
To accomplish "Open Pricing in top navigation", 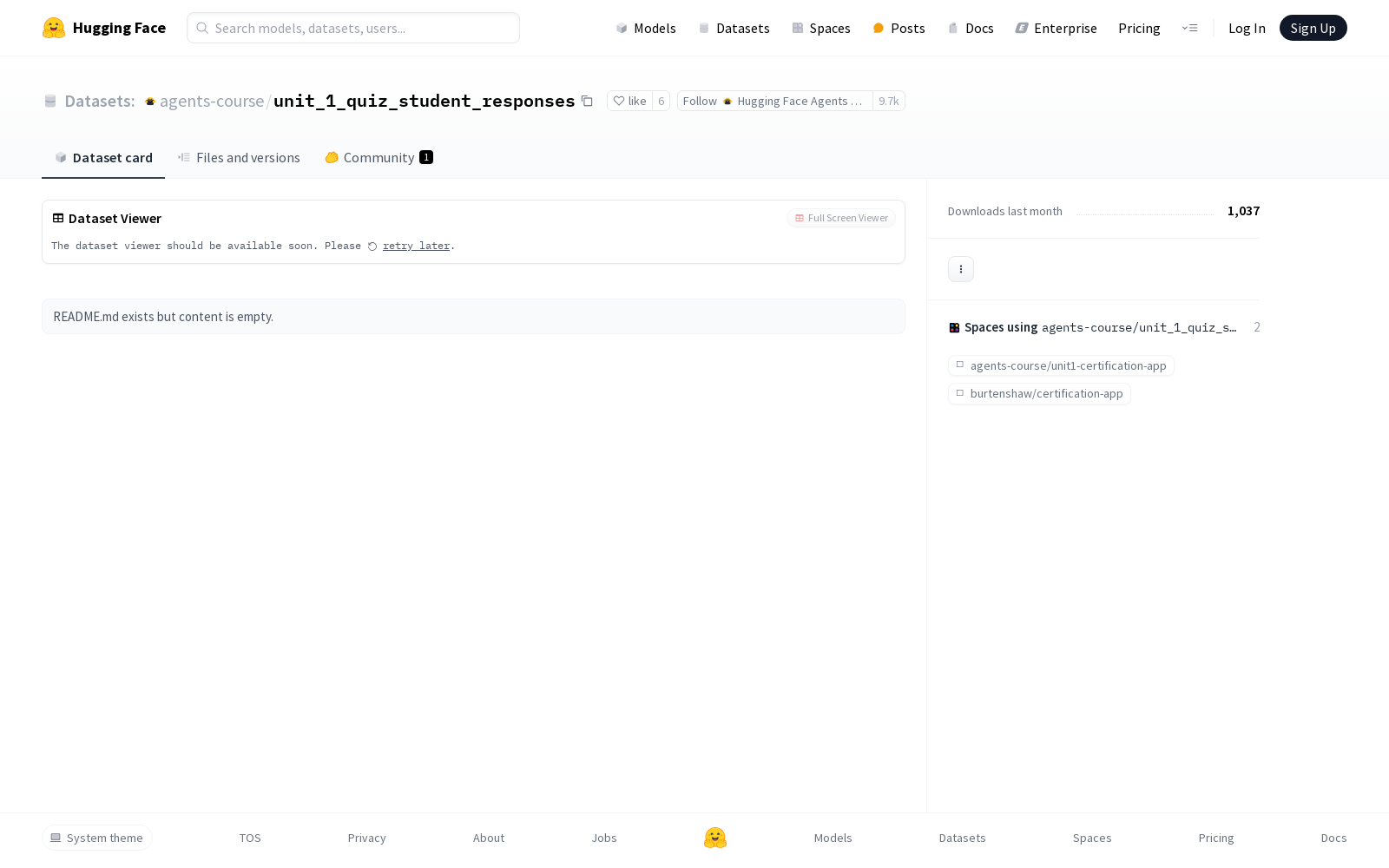I will 1139,28.
